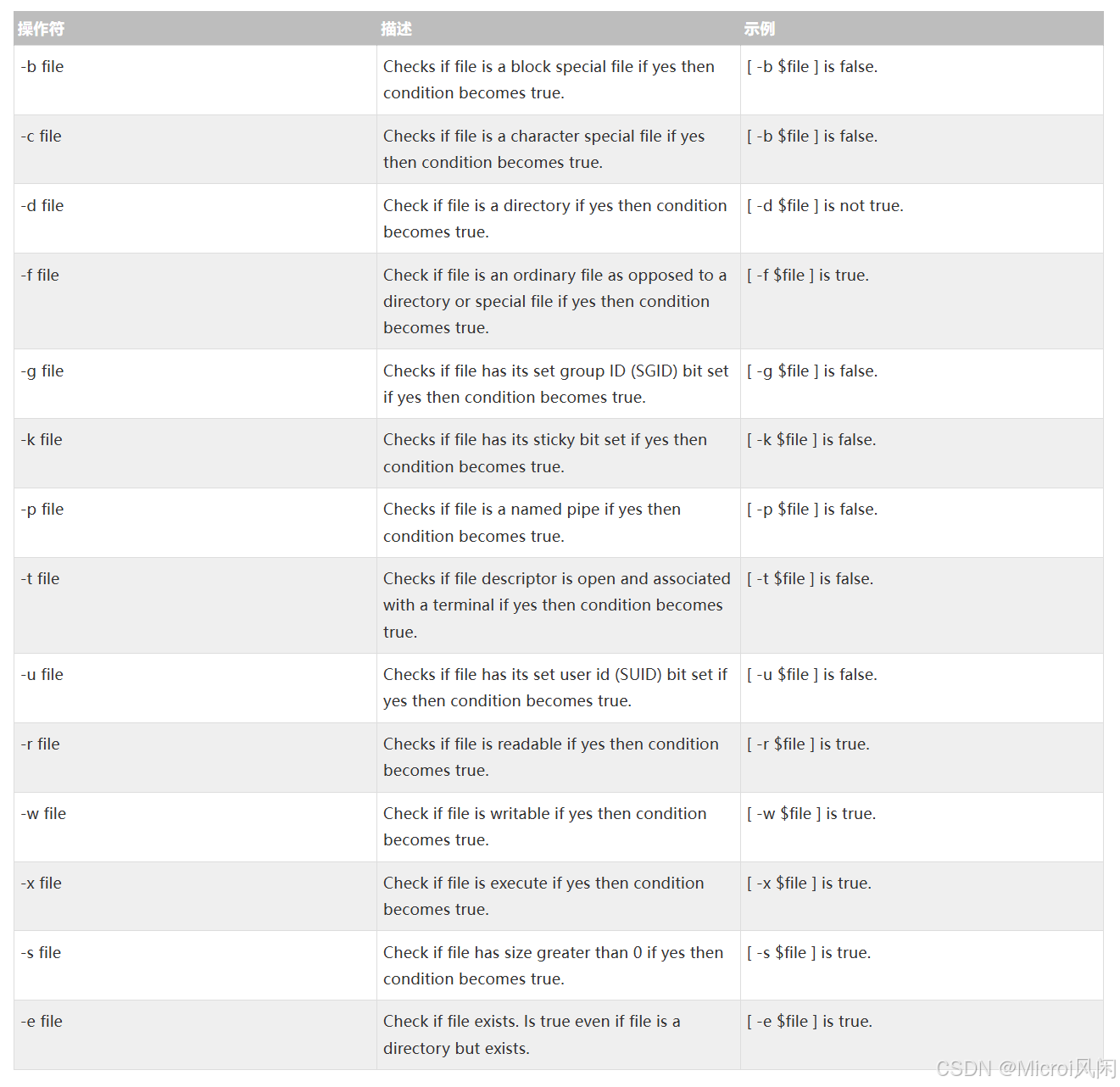Screen dimensions: 1120x1087
Task: Click the SUID bit description text
Action: [x=554, y=688]
